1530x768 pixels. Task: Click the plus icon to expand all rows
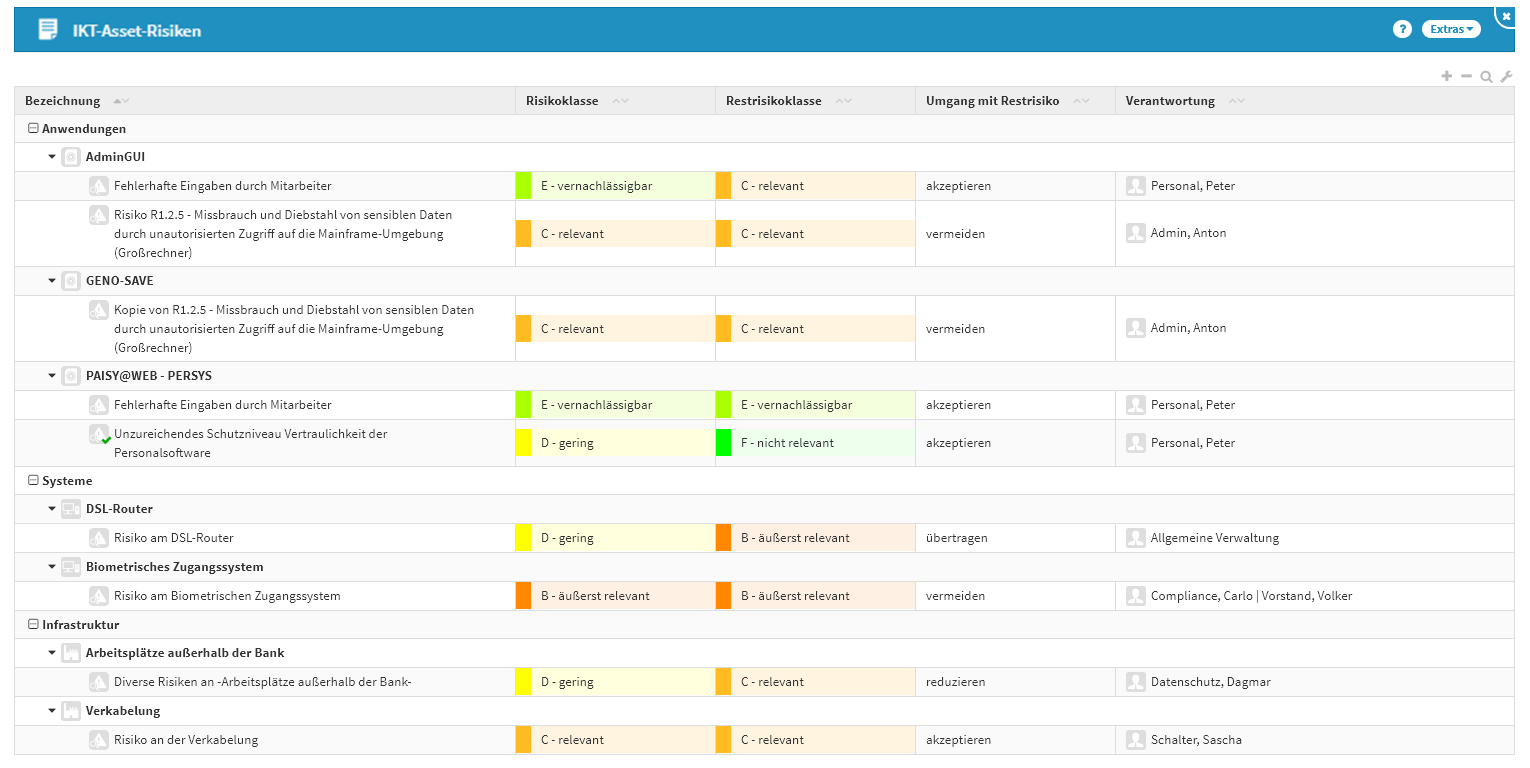coord(1446,76)
